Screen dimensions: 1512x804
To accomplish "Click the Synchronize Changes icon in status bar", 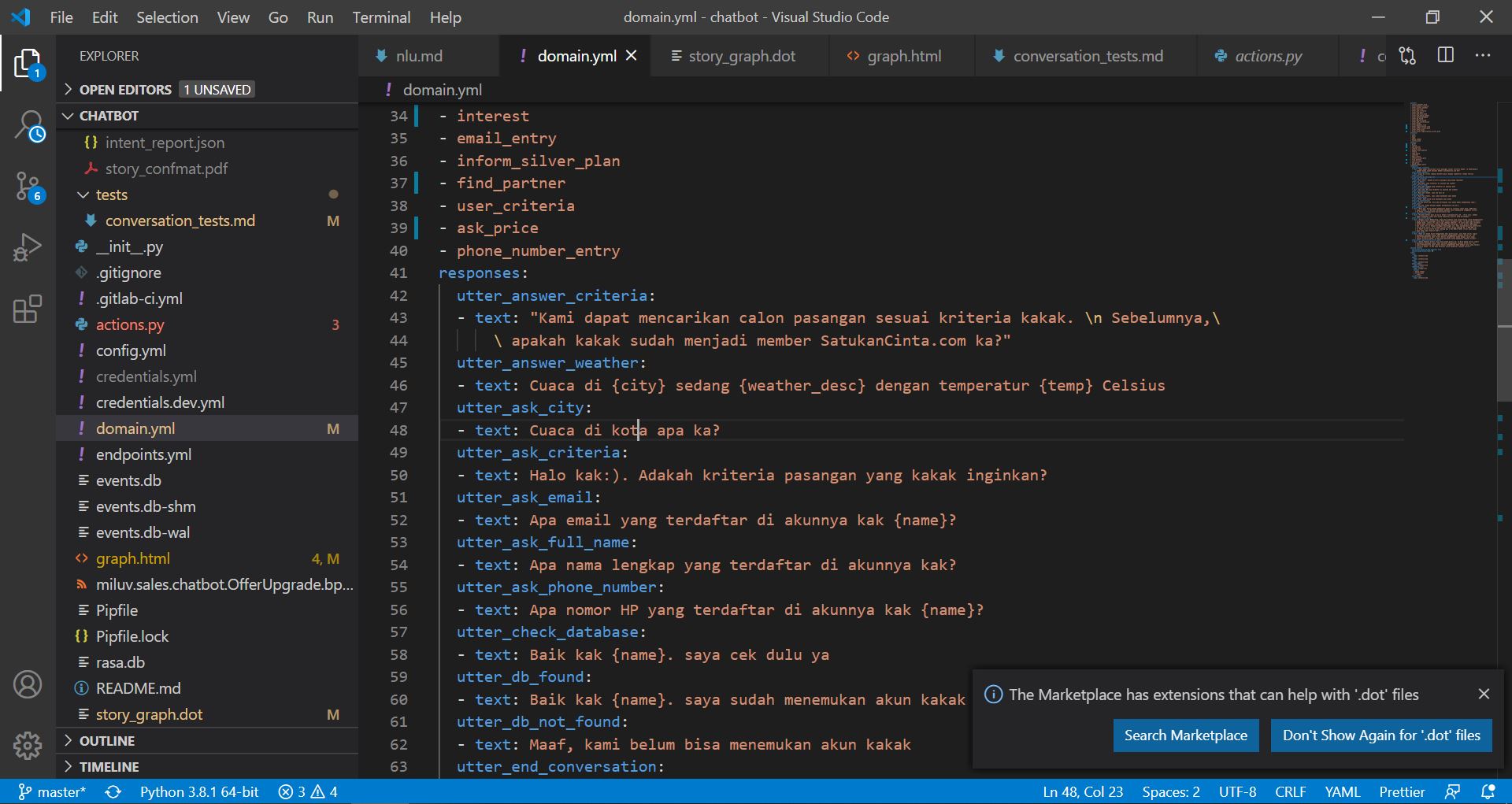I will pos(113,792).
